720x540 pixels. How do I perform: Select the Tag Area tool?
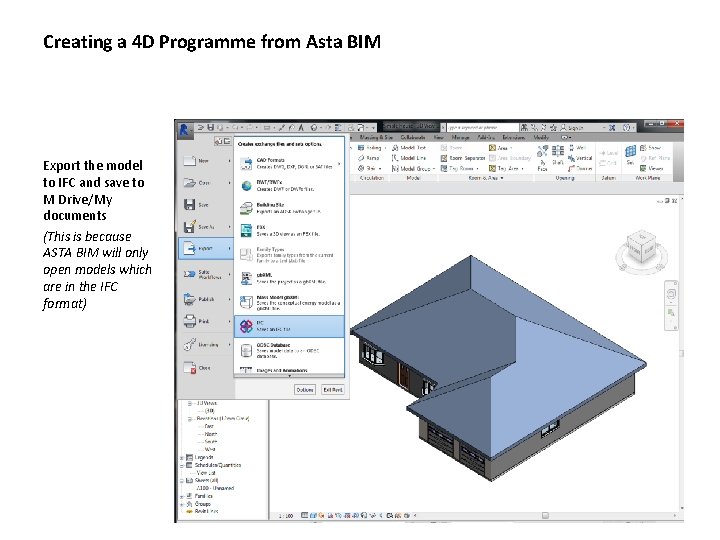pos(506,169)
